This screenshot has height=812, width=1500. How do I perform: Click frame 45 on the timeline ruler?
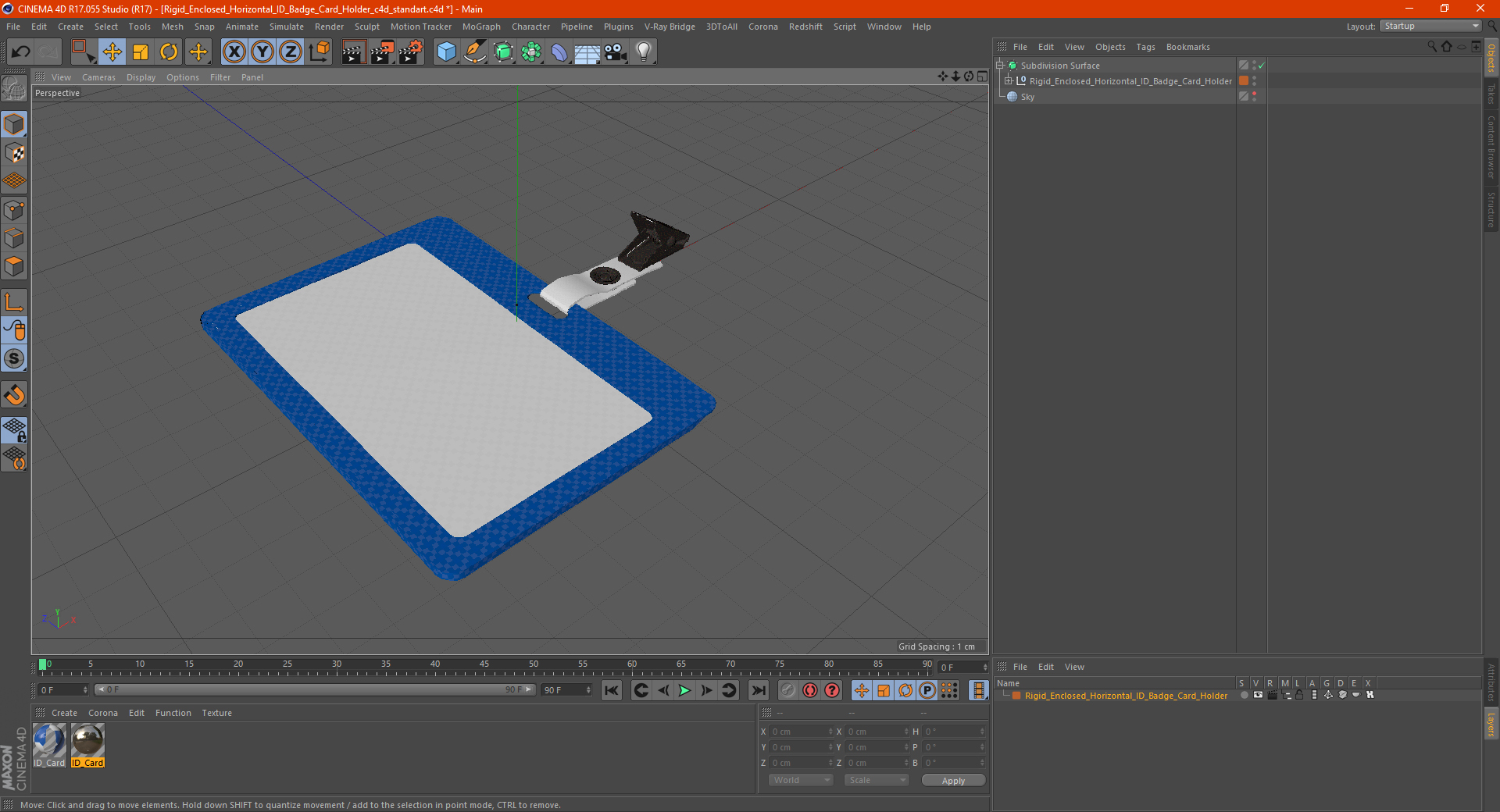[x=484, y=666]
